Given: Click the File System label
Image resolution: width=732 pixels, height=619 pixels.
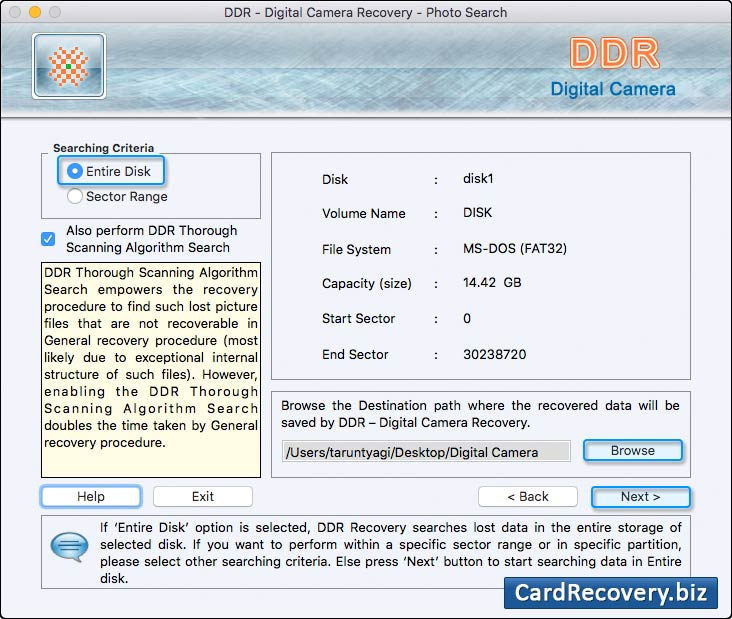Looking at the screenshot, I should [356, 249].
